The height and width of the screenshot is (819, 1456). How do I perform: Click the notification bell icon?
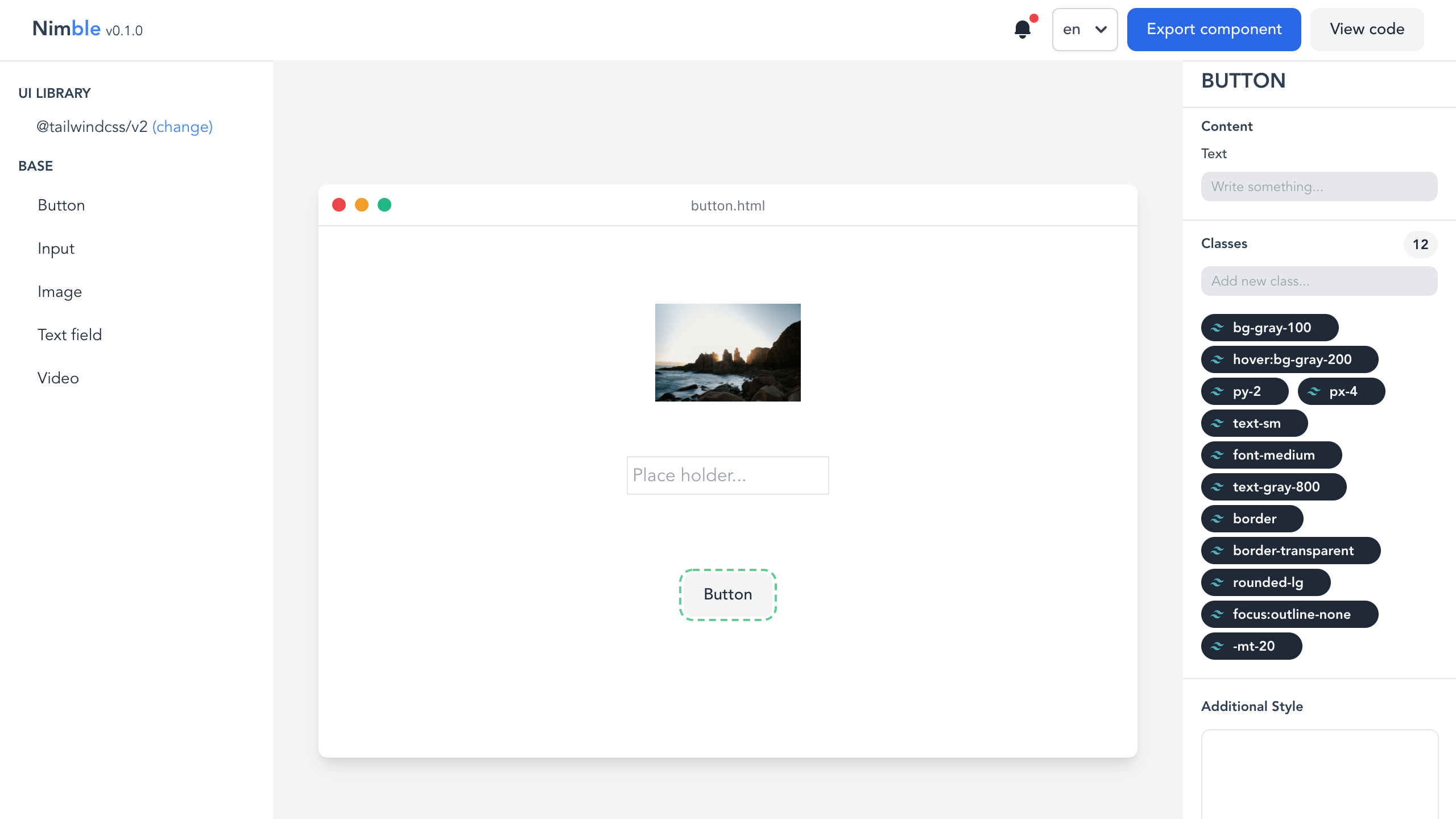1023,30
